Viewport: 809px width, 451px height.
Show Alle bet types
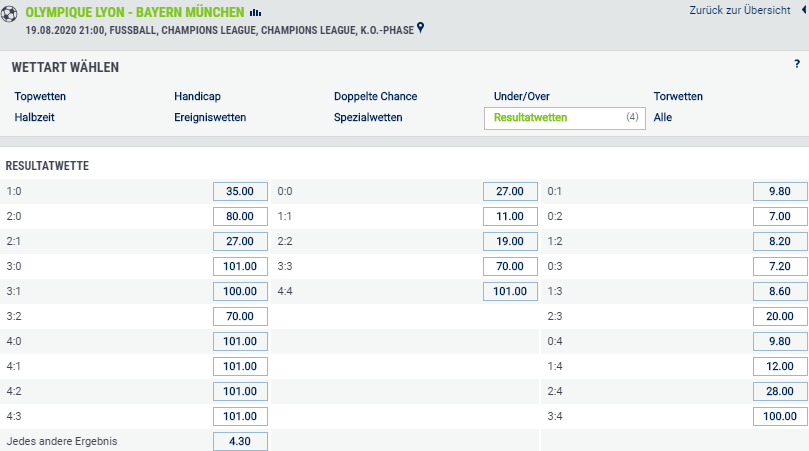[662, 118]
